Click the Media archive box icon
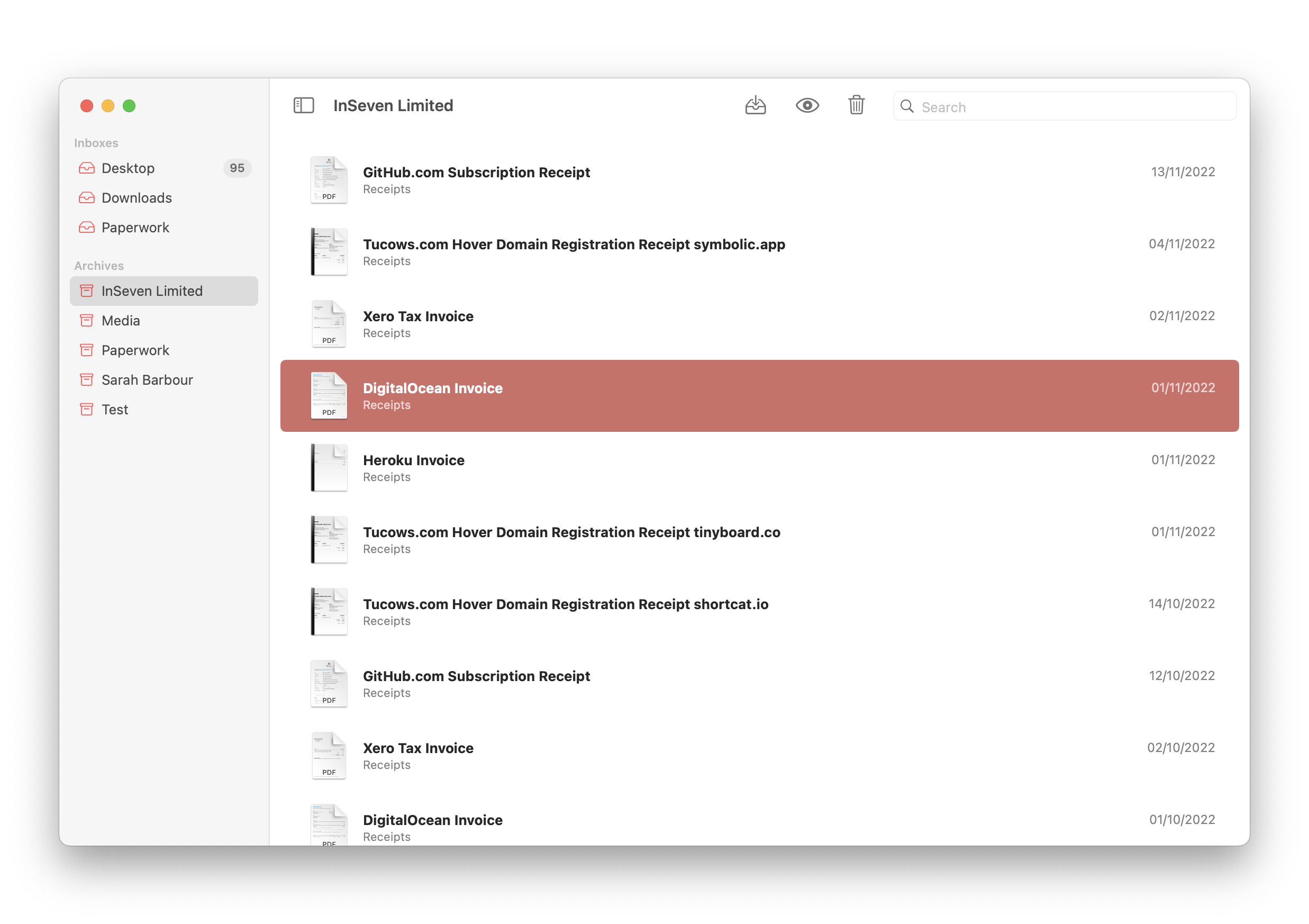Viewport: 1309px width, 924px height. (x=87, y=321)
